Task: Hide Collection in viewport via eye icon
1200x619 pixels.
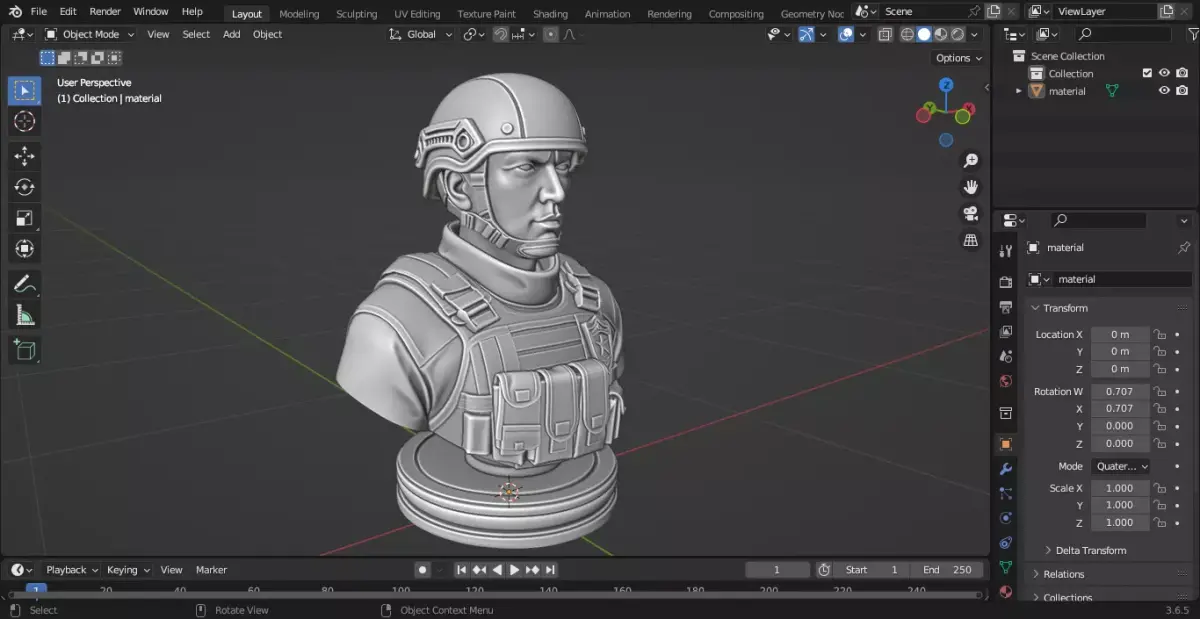Action: [1164, 73]
